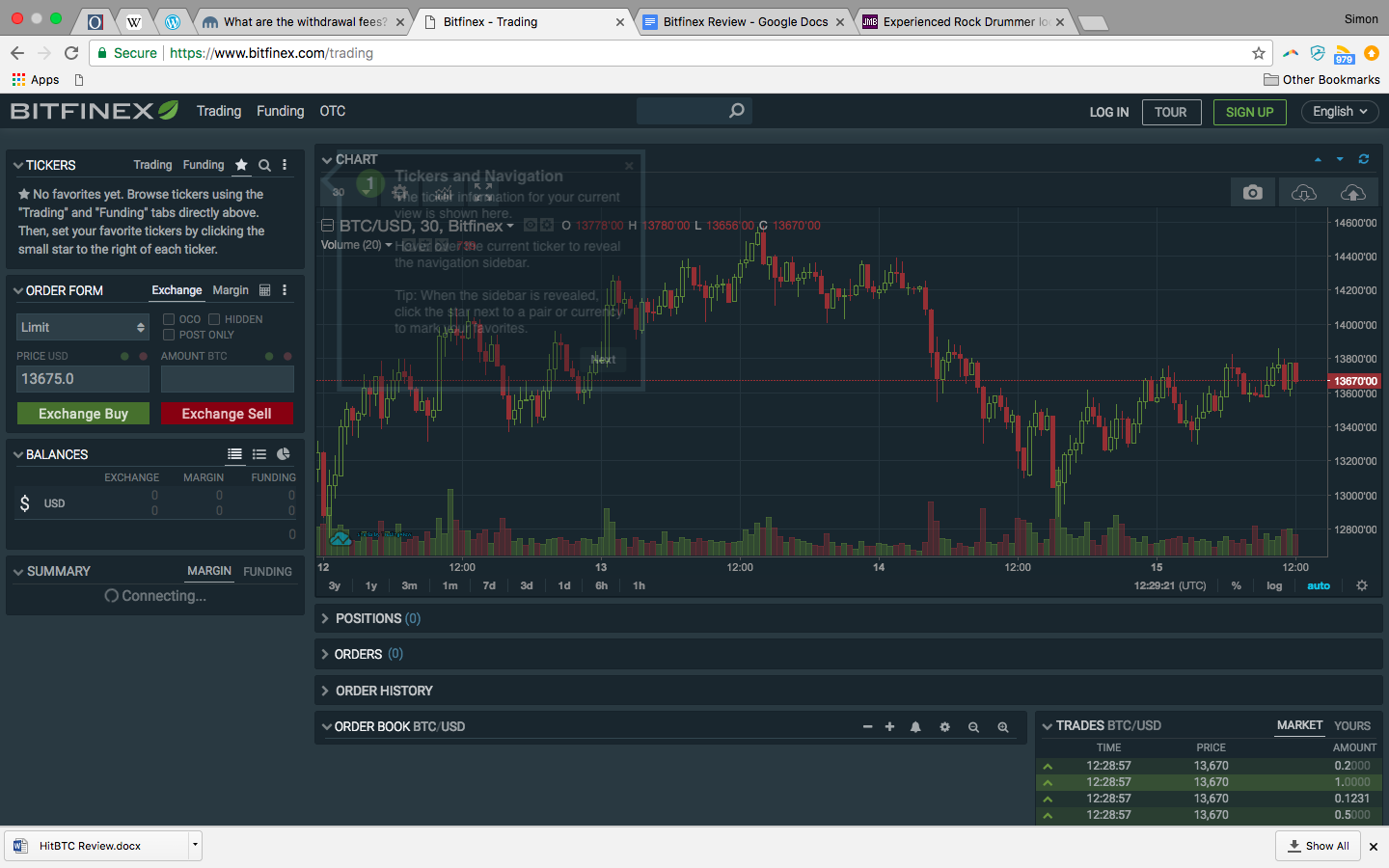Show balances as a pie chart
This screenshot has width=1389, height=868.
284,454
